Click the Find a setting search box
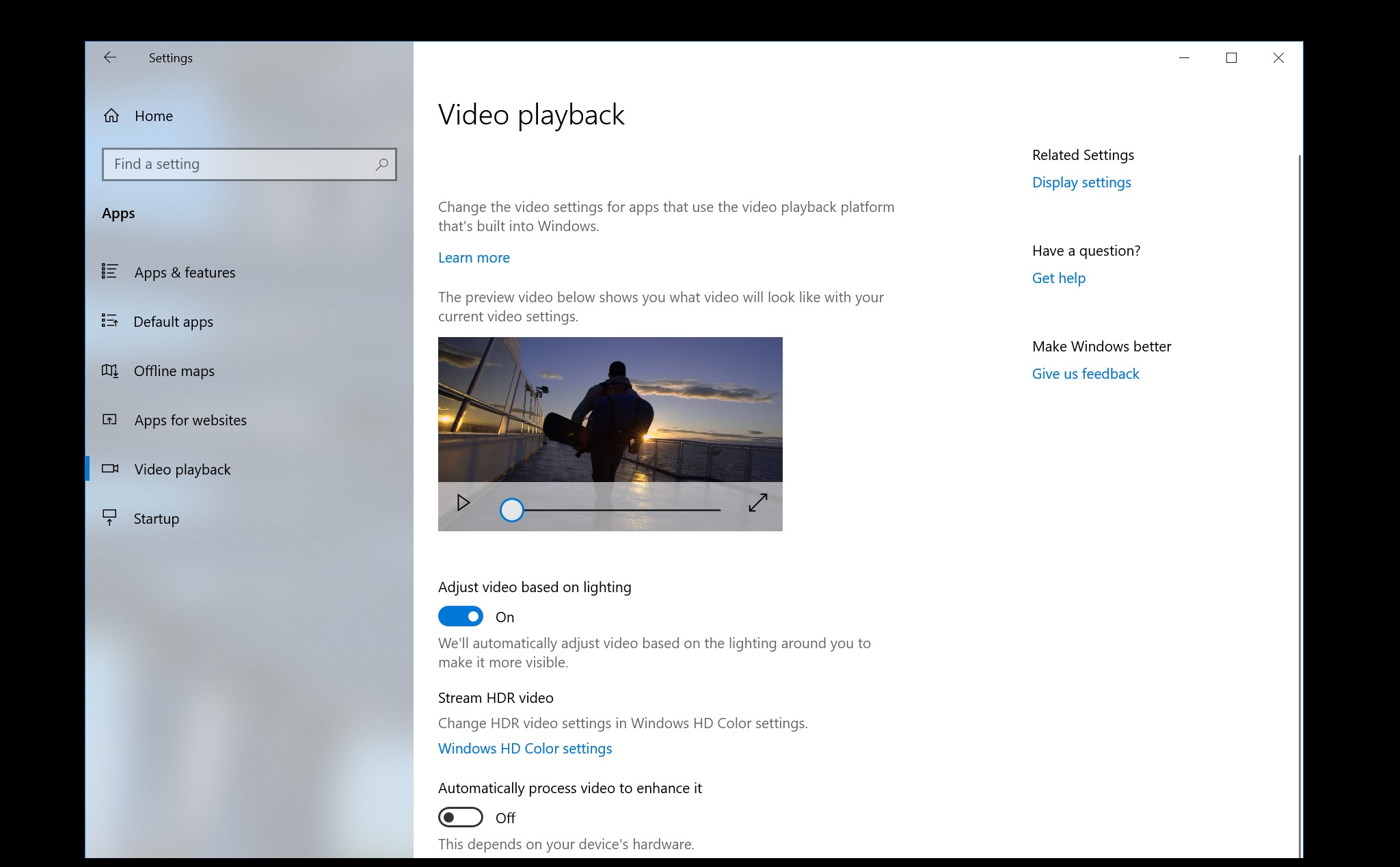Image resolution: width=1400 pixels, height=867 pixels. [x=239, y=164]
